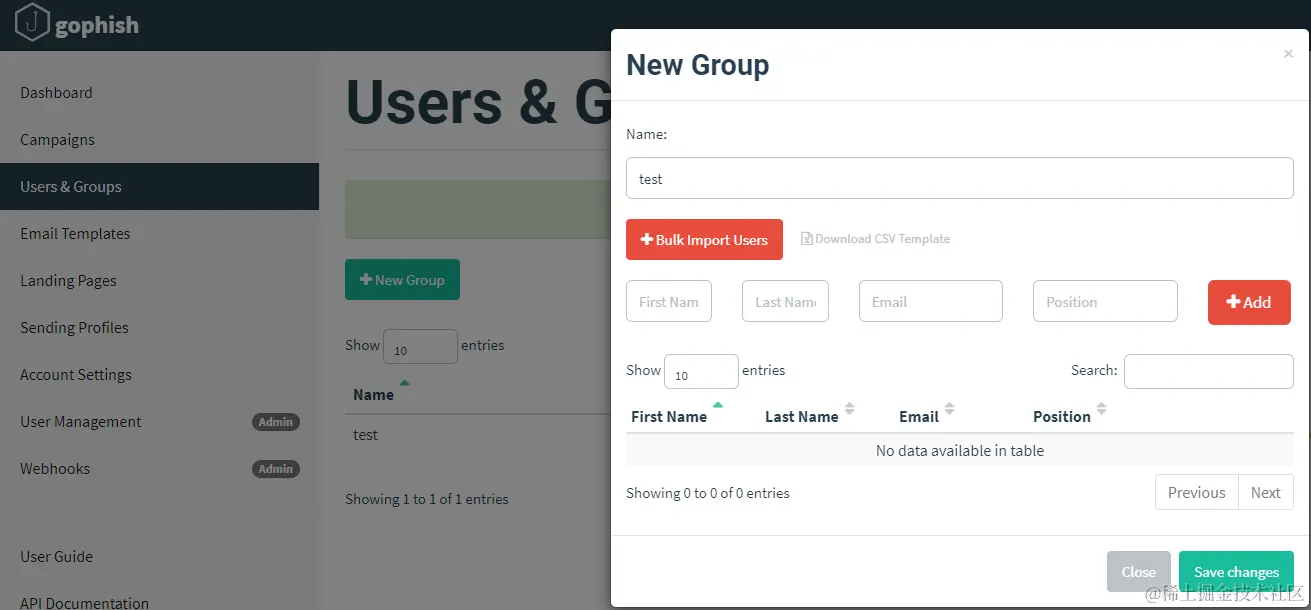This screenshot has height=610, width=1311.
Task: Click the Name column sort arrow in Users & Groups
Action: point(404,383)
